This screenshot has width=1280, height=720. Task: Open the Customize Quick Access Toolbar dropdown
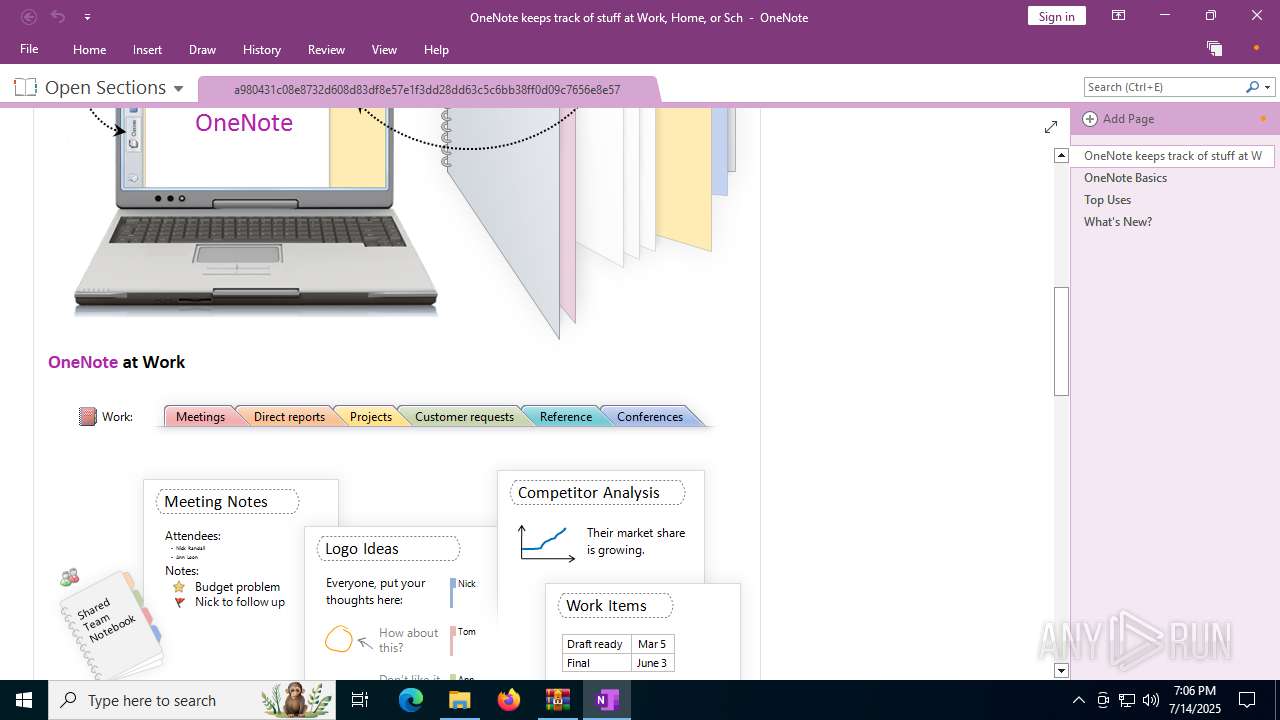[87, 17]
